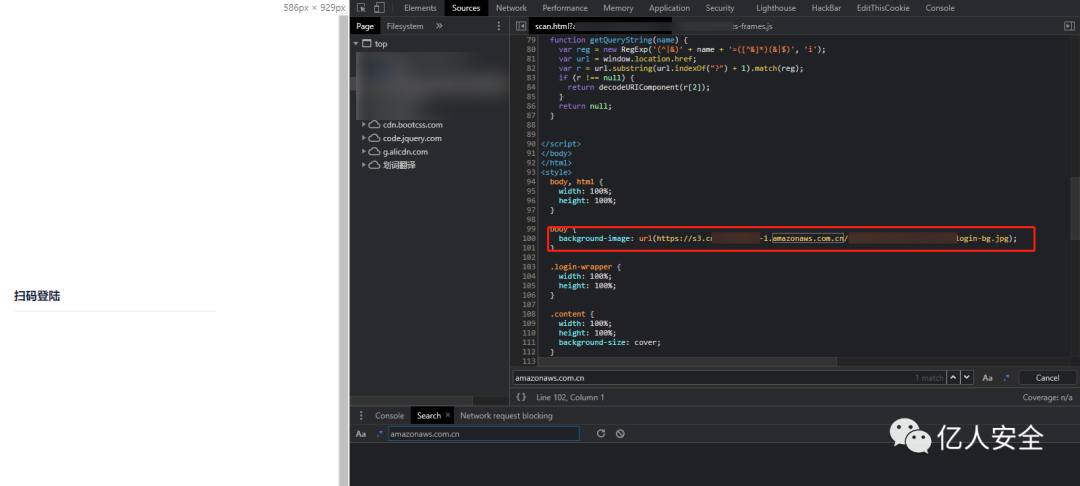The height and width of the screenshot is (486, 1080).
Task: Expand the code.jquery.com node
Action: click(364, 138)
